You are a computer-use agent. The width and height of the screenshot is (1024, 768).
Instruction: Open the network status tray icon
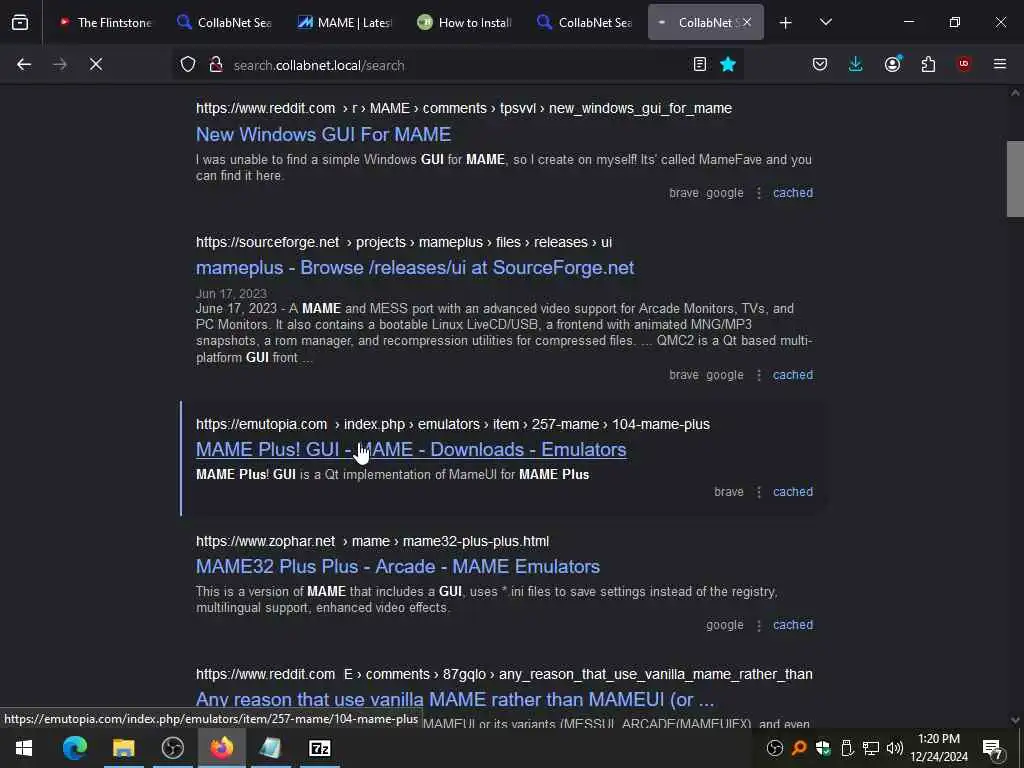click(x=871, y=748)
